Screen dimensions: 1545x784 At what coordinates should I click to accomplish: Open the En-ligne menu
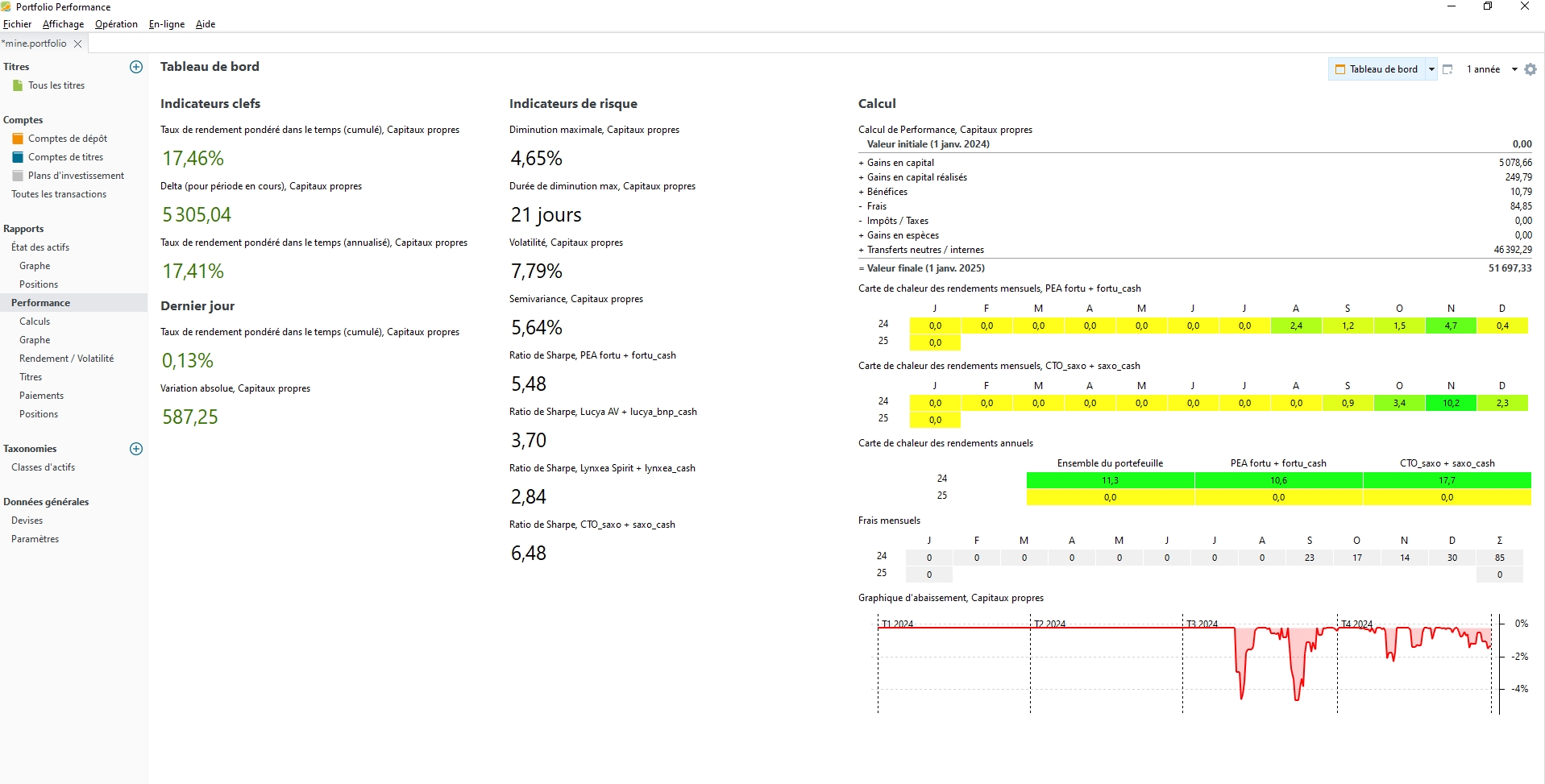click(167, 24)
